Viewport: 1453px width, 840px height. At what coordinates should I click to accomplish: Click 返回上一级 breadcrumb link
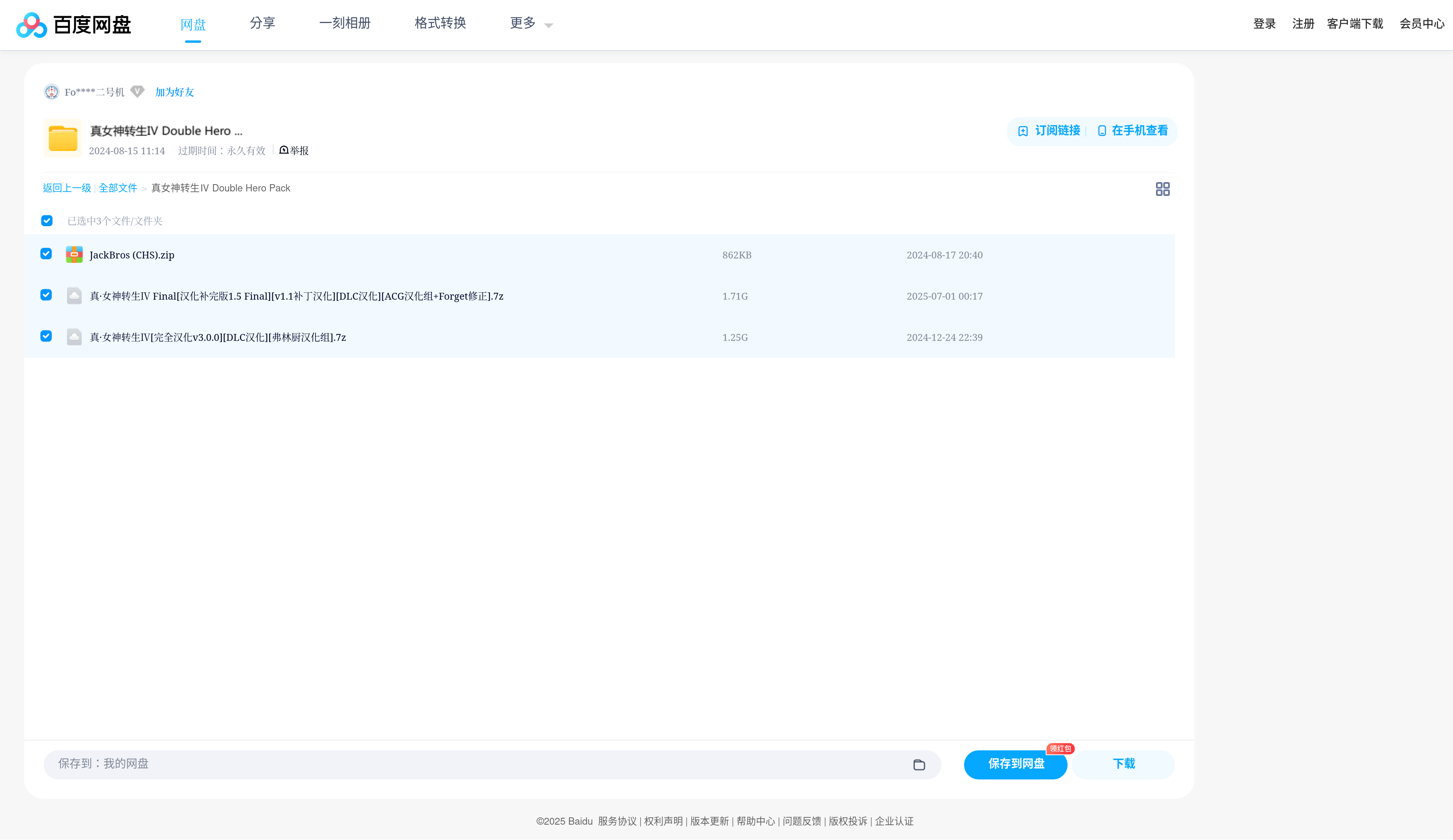67,188
